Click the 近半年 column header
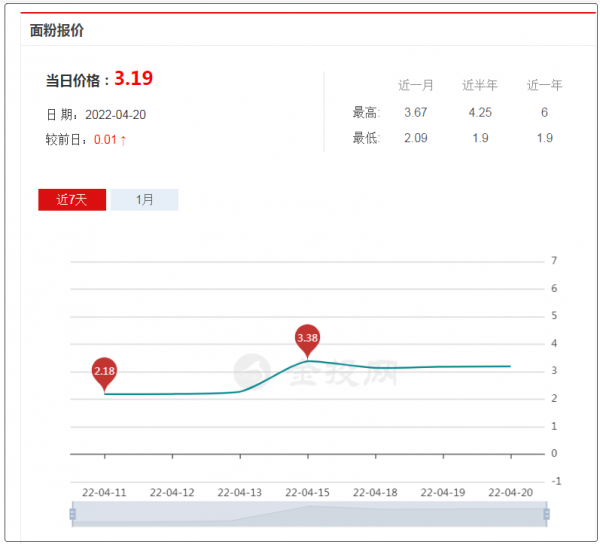This screenshot has width=600, height=544. click(x=480, y=85)
